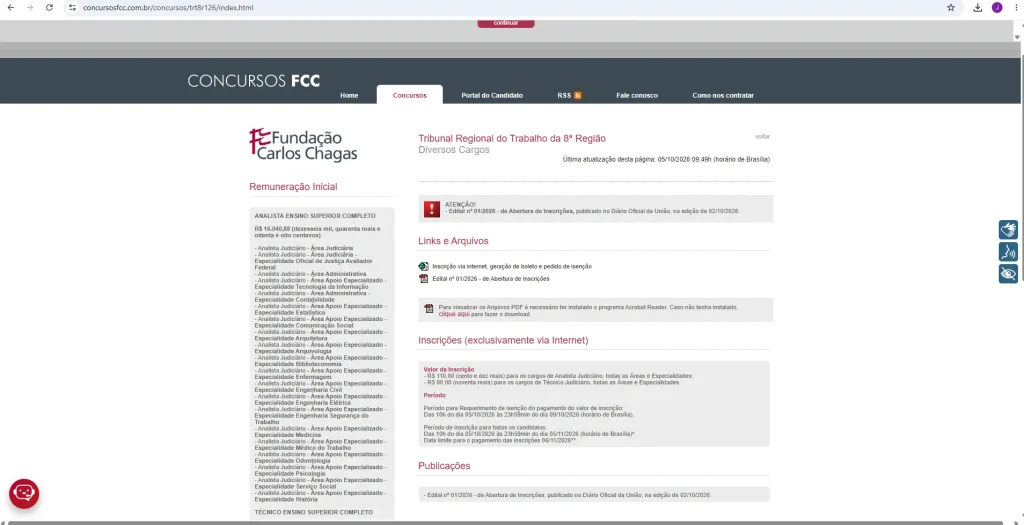Click the internet registration globe icon

pyautogui.click(x=423, y=266)
